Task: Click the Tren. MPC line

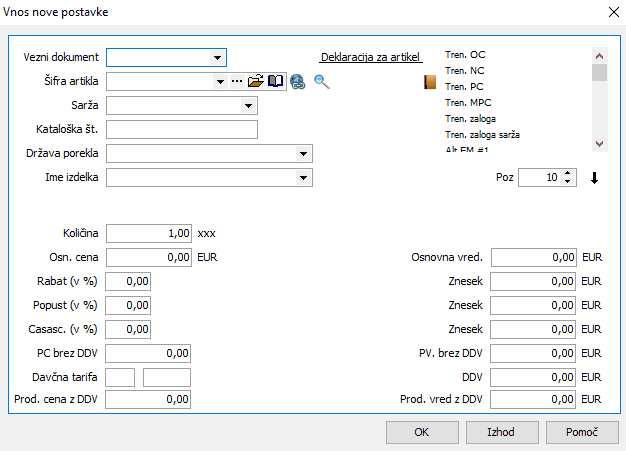Action: (x=468, y=103)
